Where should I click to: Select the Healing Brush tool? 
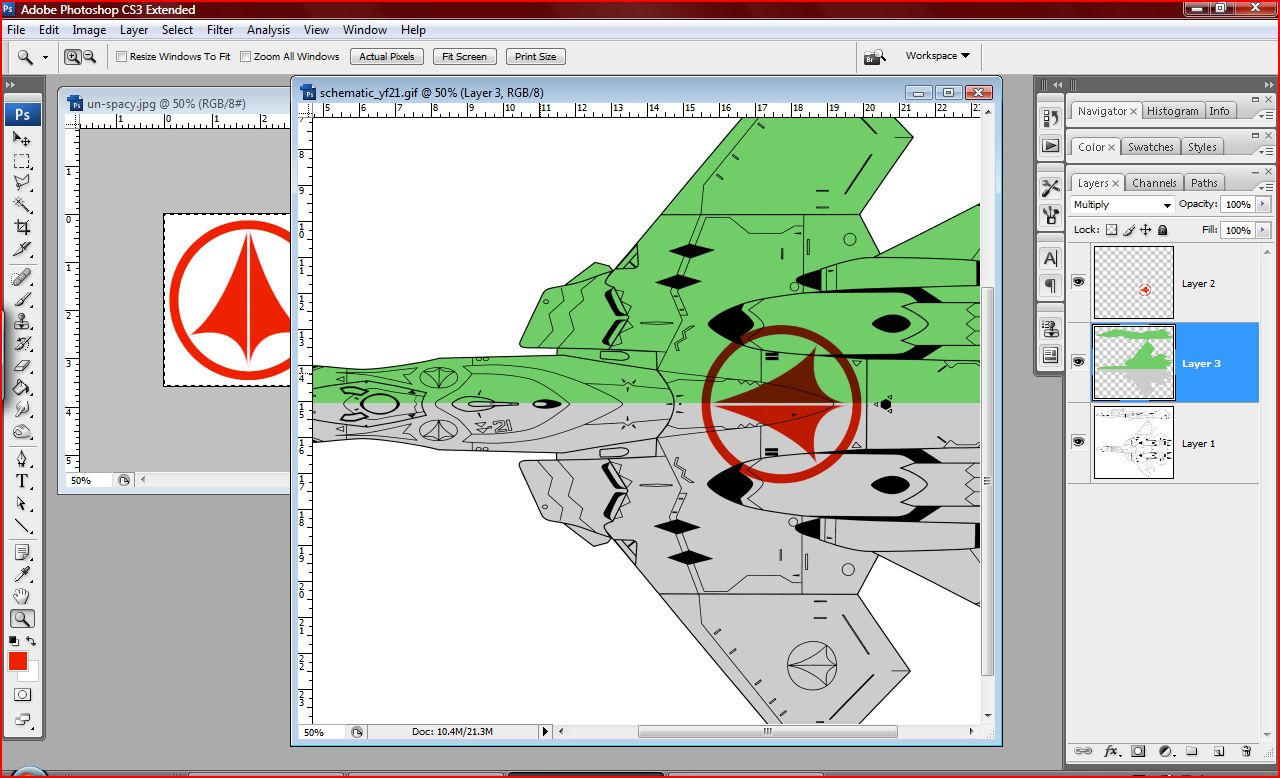[x=22, y=277]
